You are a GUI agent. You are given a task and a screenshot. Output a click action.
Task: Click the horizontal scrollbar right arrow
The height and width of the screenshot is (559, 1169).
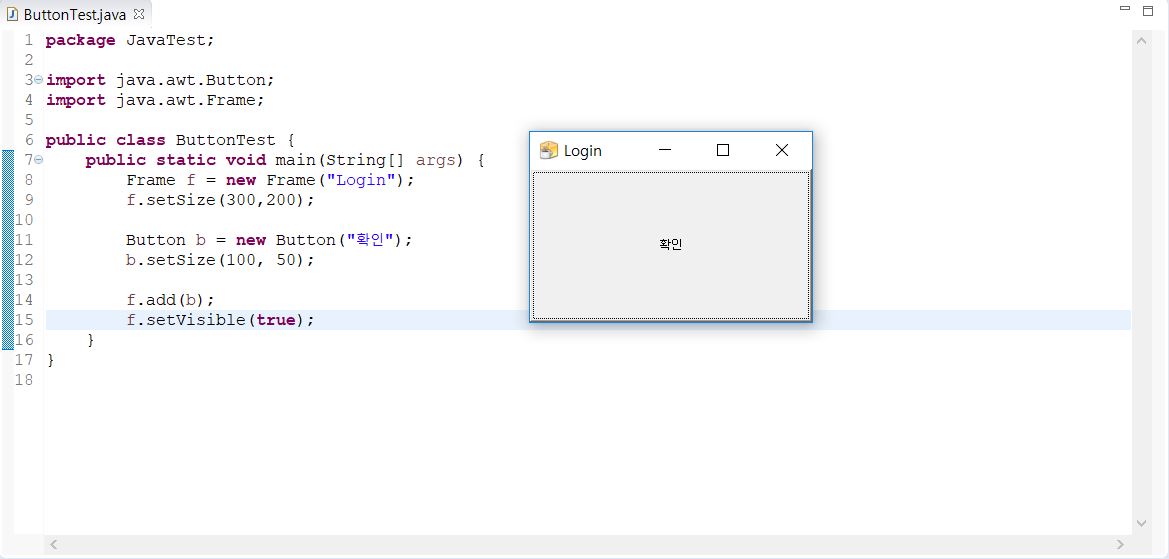[x=1120, y=545]
